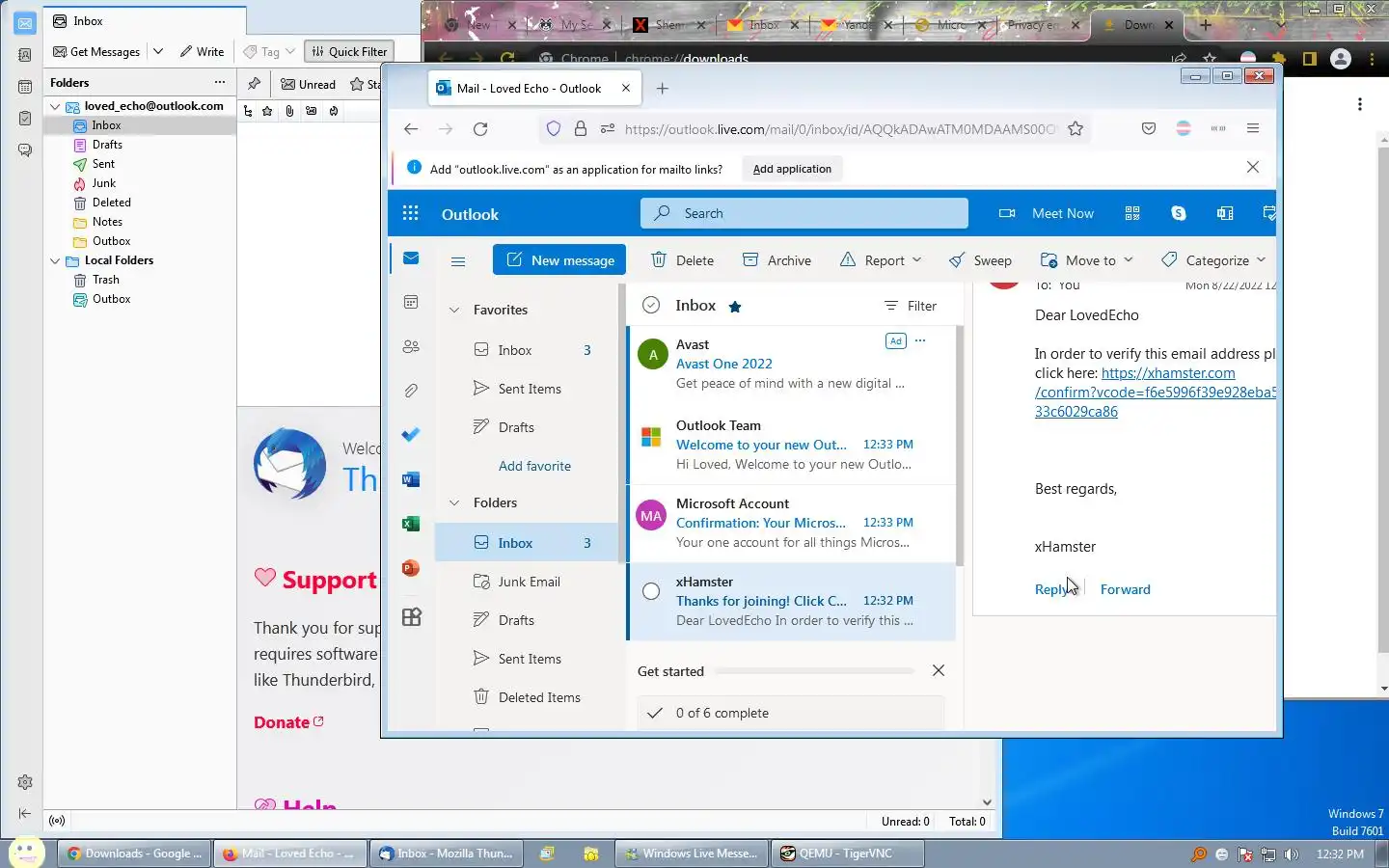Click Donate link in Thunderbird

[288, 722]
